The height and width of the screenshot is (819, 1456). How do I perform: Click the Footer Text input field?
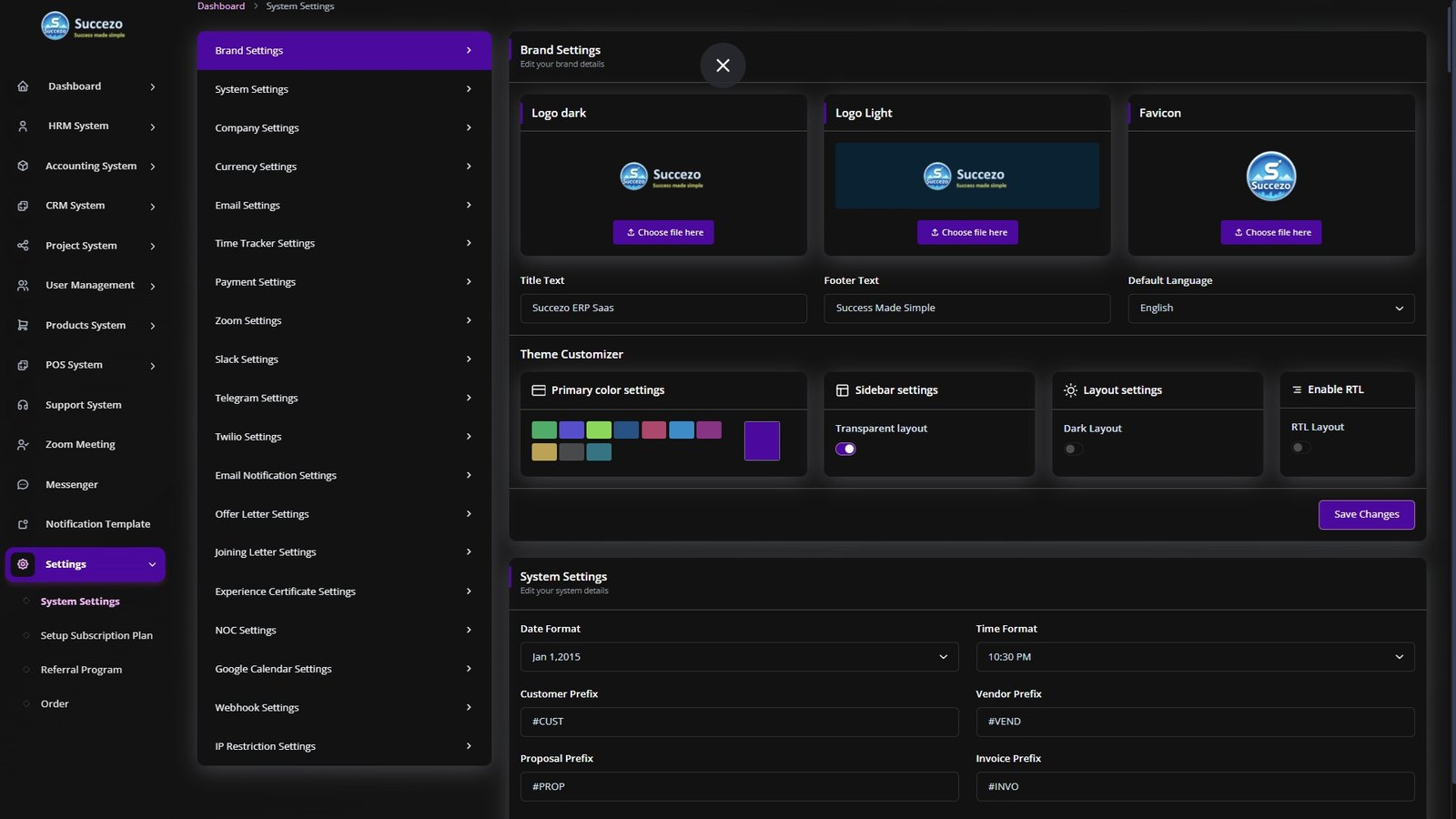point(967,308)
